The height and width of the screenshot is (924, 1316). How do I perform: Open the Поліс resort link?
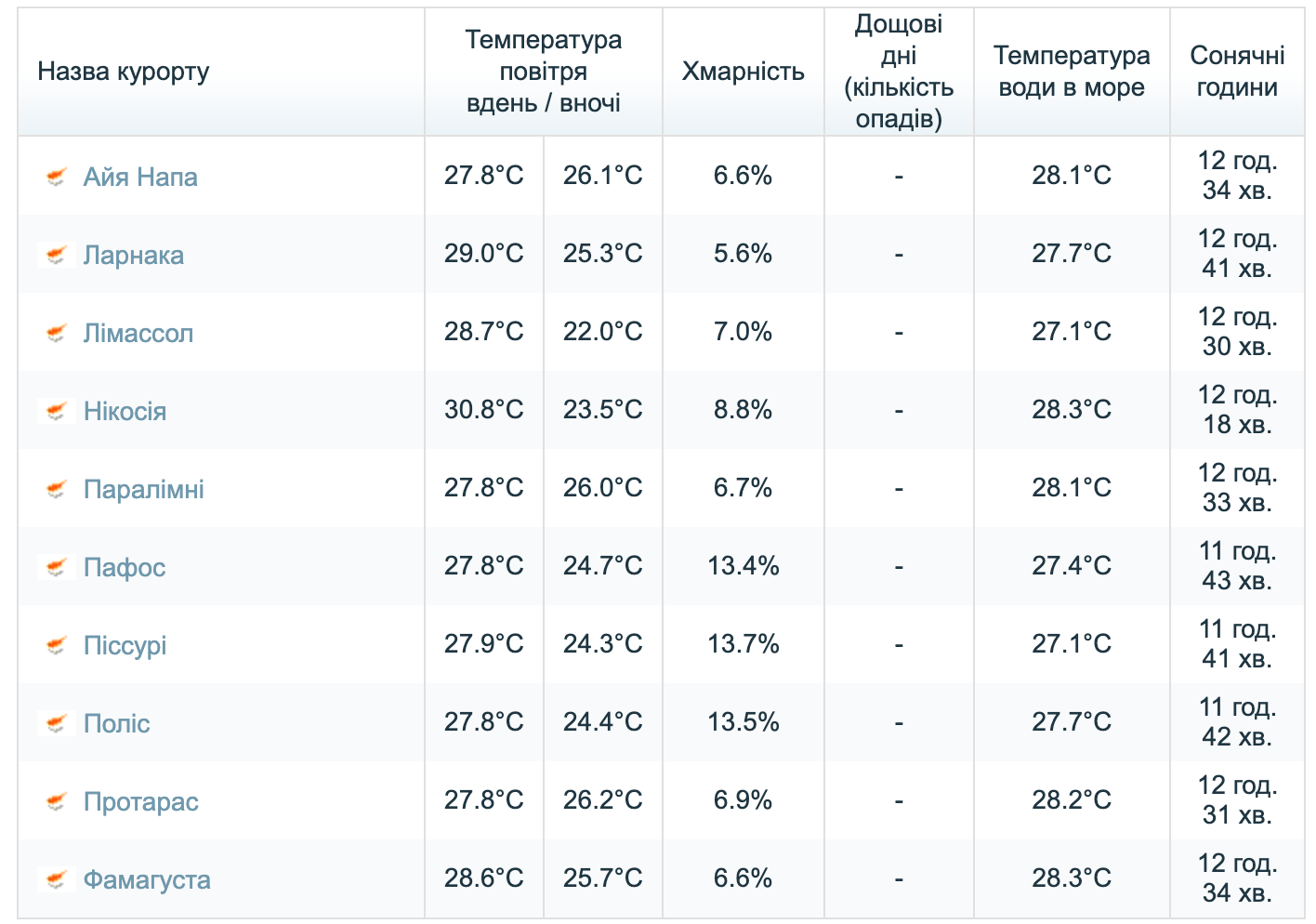pyautogui.click(x=117, y=723)
